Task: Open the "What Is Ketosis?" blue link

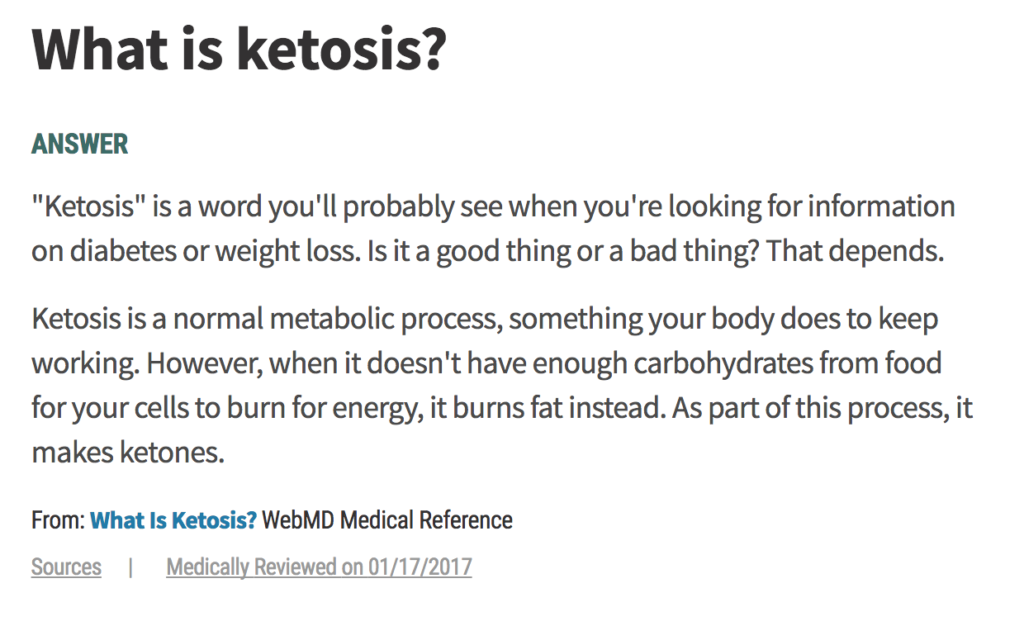Action: [173, 520]
